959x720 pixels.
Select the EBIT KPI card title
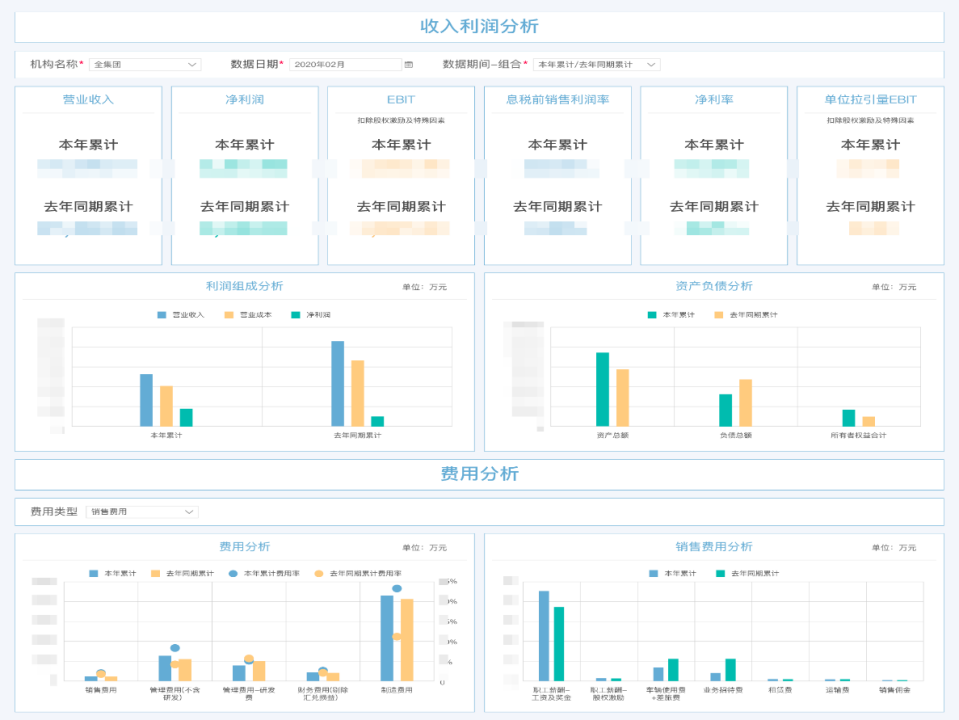pos(401,100)
